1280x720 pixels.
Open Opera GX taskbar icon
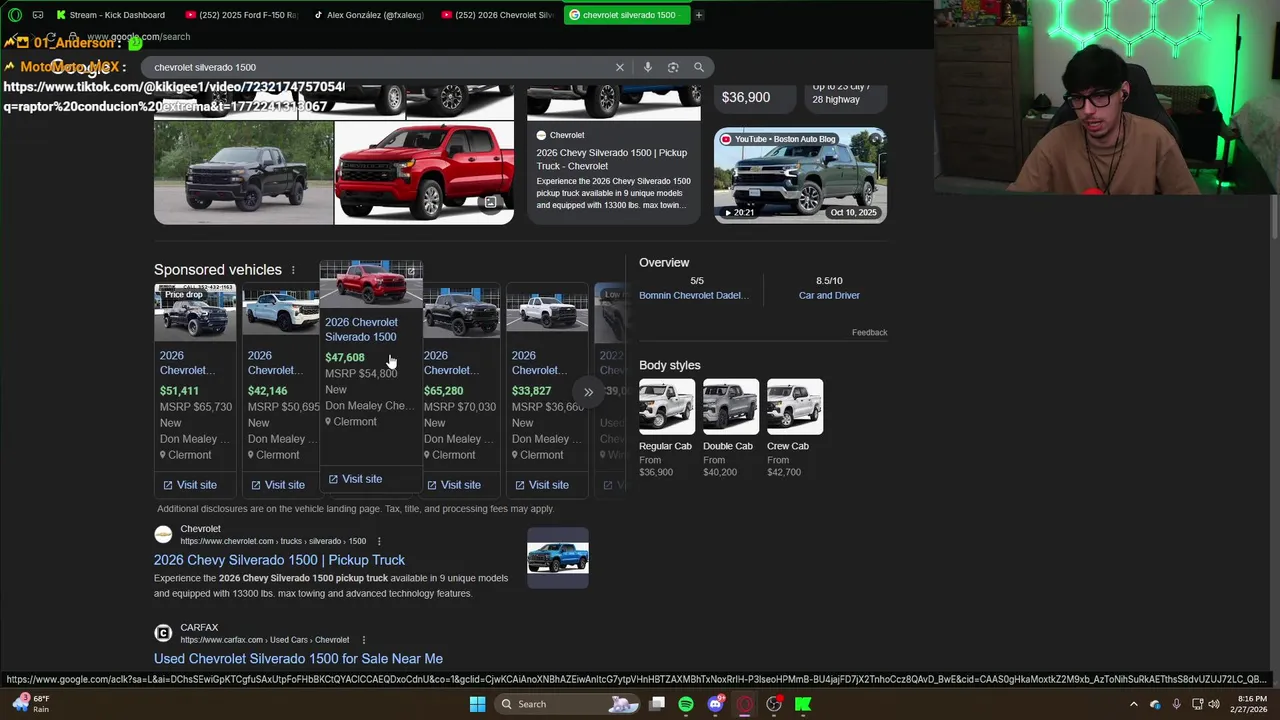(x=745, y=704)
